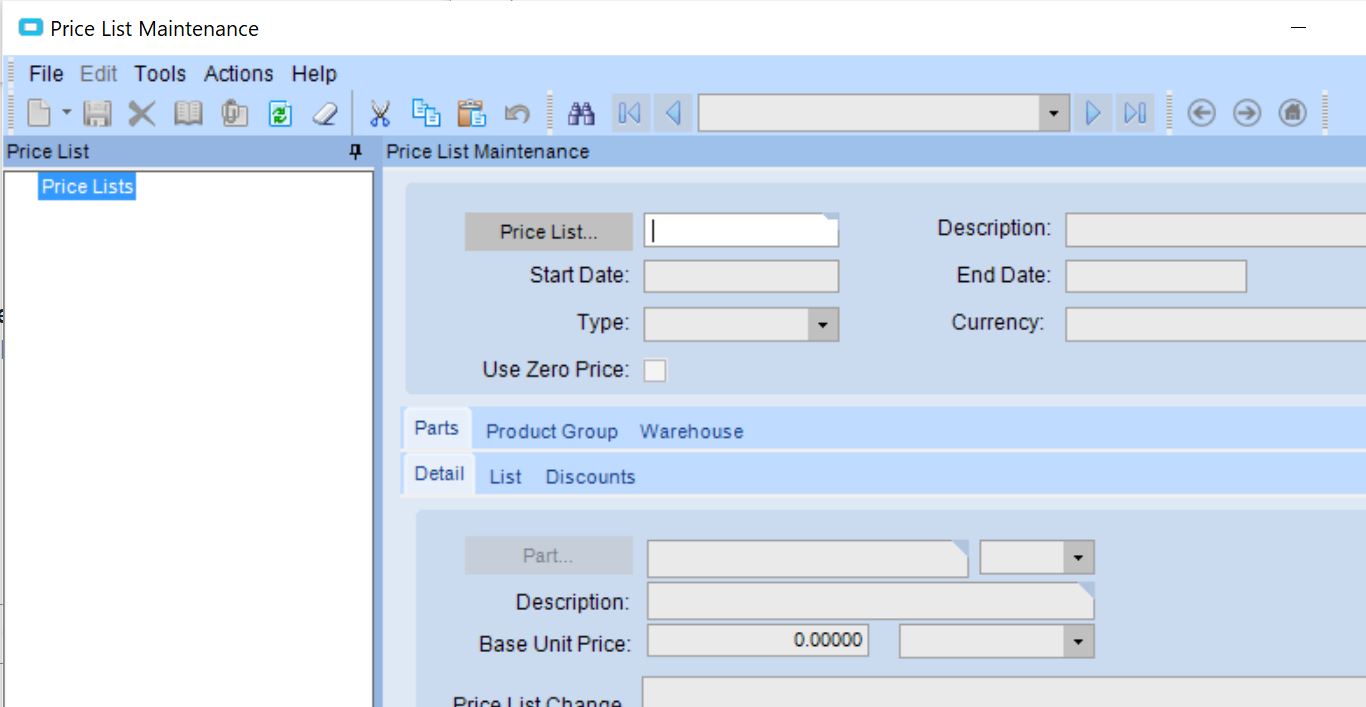Viewport: 1366px width, 707px height.
Task: Switch to the List sub-tab
Action: [505, 477]
